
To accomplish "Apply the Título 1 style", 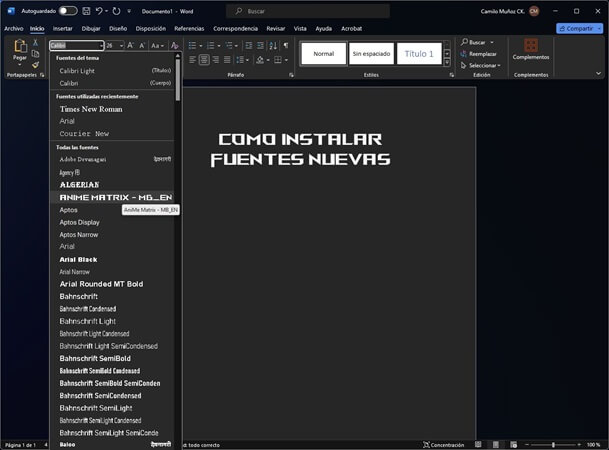I will [x=419, y=54].
